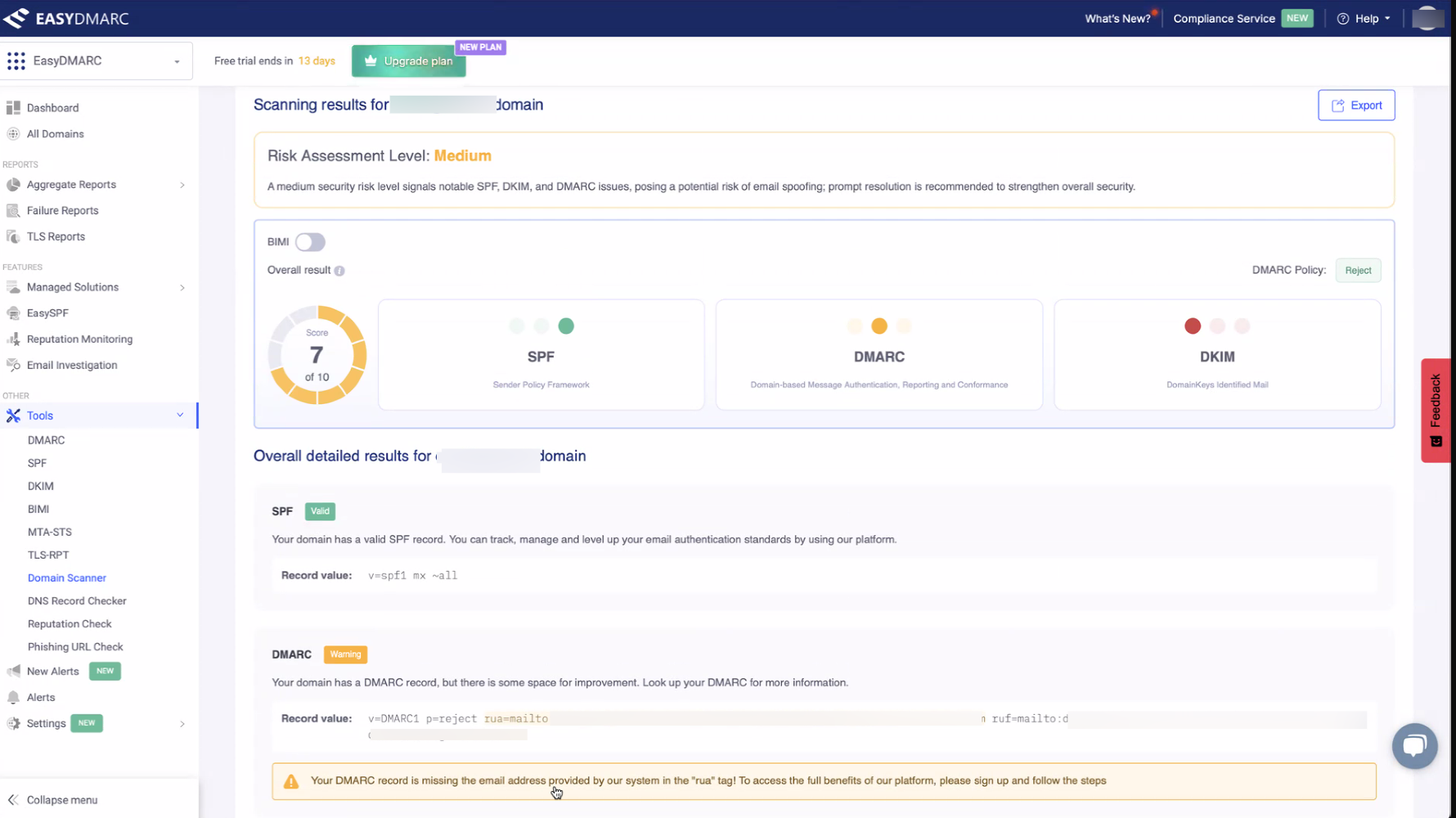Collapse the Tools section chevron
Image resolution: width=1456 pixels, height=818 pixels.
click(x=180, y=416)
